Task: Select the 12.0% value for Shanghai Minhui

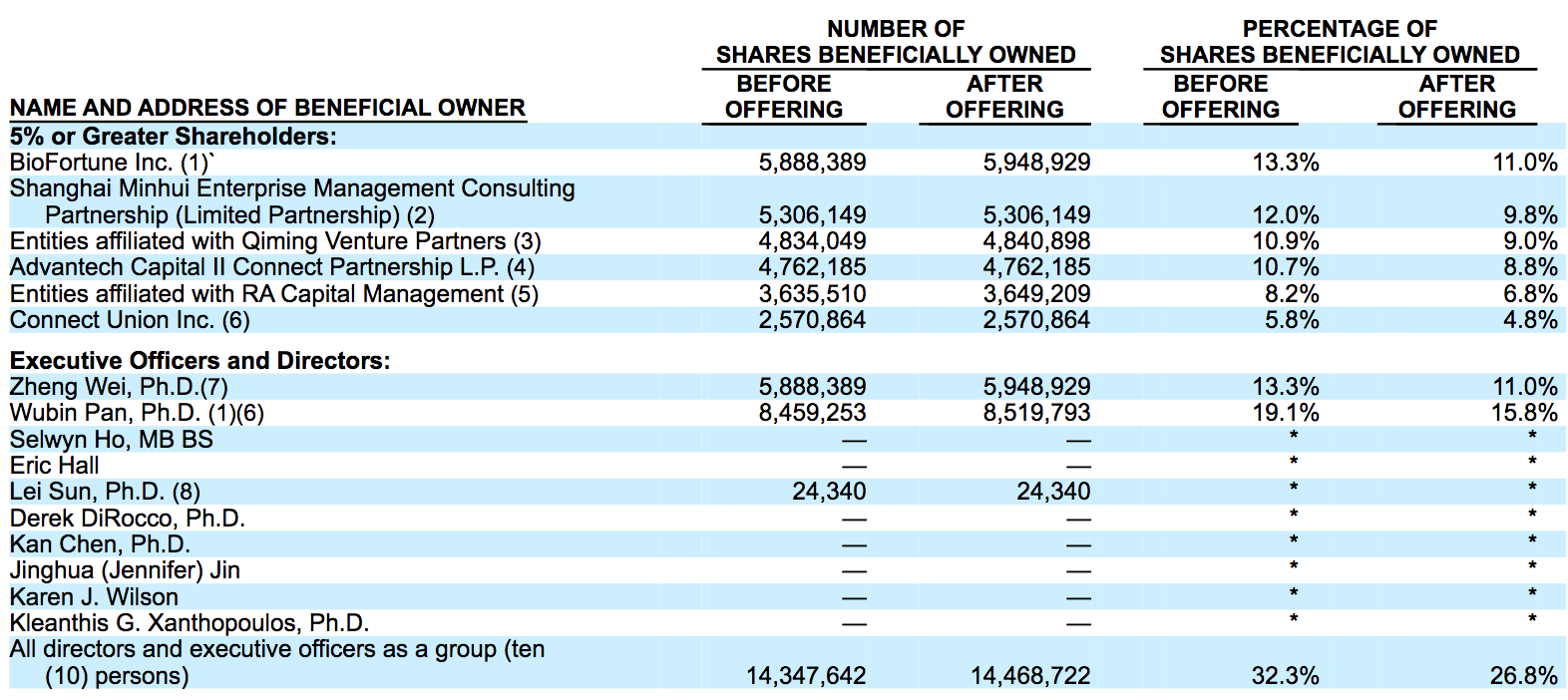Action: [x=1286, y=215]
